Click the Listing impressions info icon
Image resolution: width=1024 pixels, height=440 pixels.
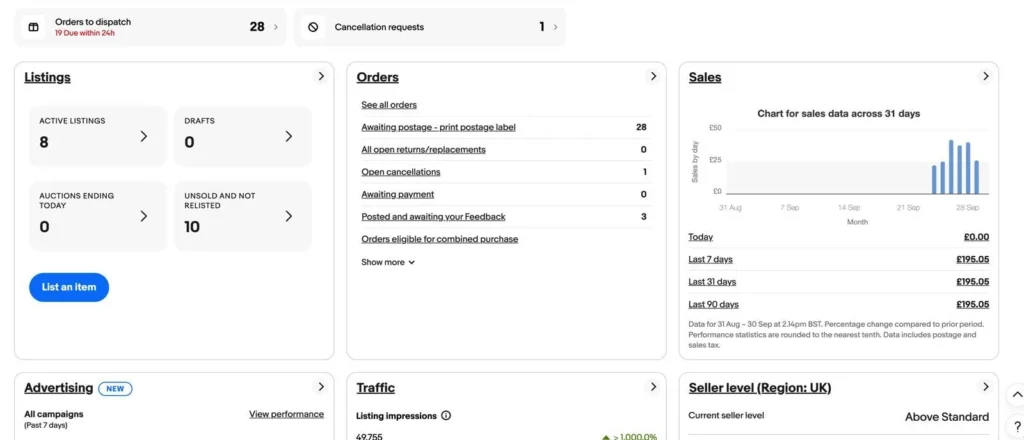446,415
